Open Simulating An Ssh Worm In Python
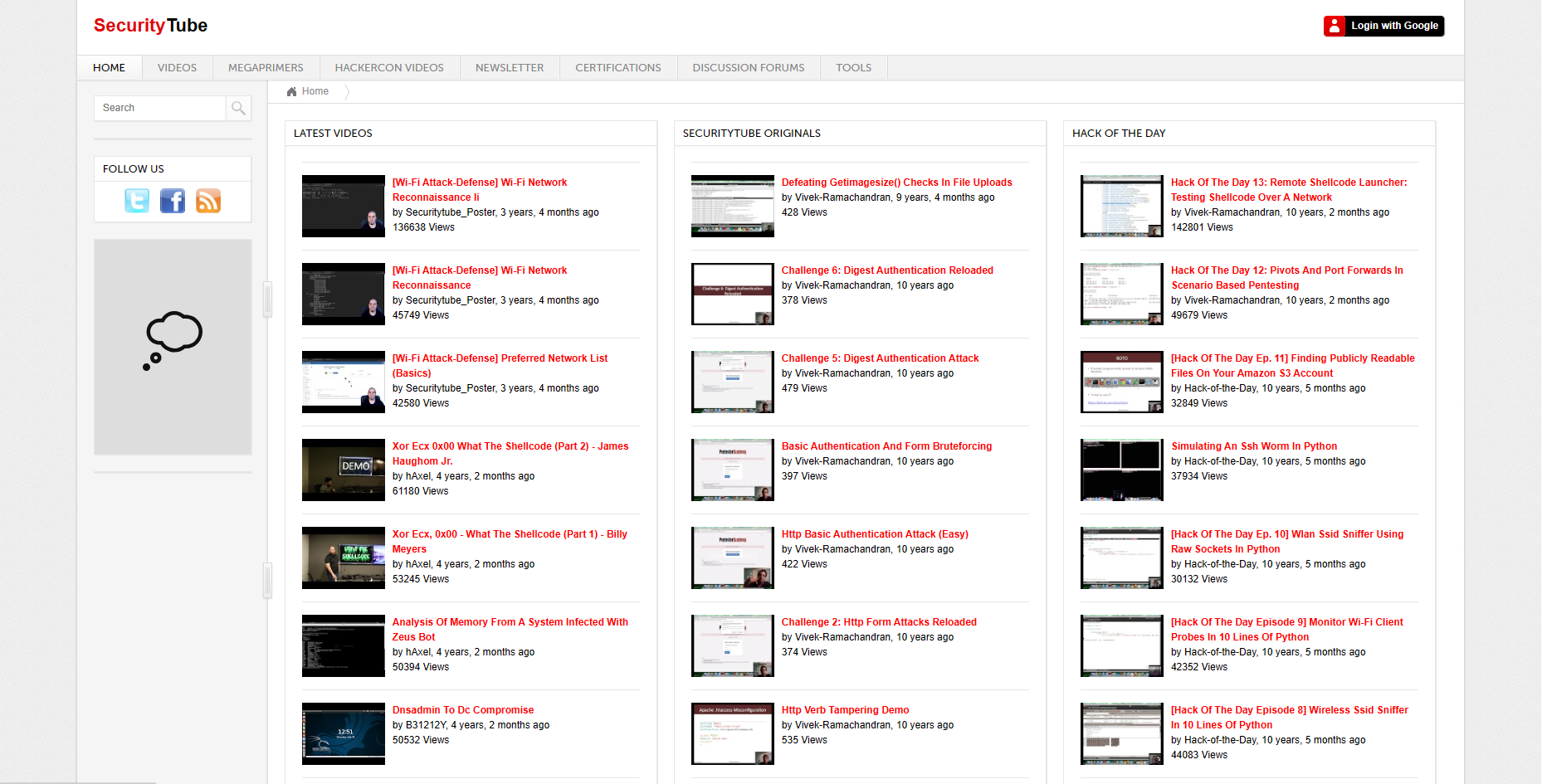 coord(1254,446)
